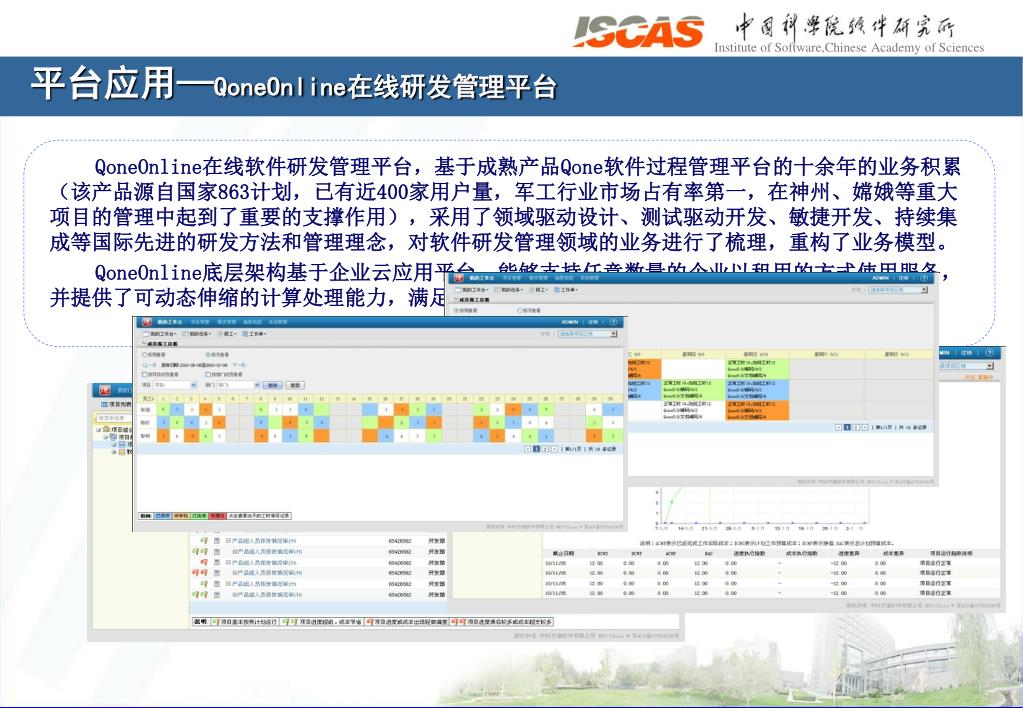Click the 重置 button in the monthly window
The image size is (1023, 708).
(295, 385)
